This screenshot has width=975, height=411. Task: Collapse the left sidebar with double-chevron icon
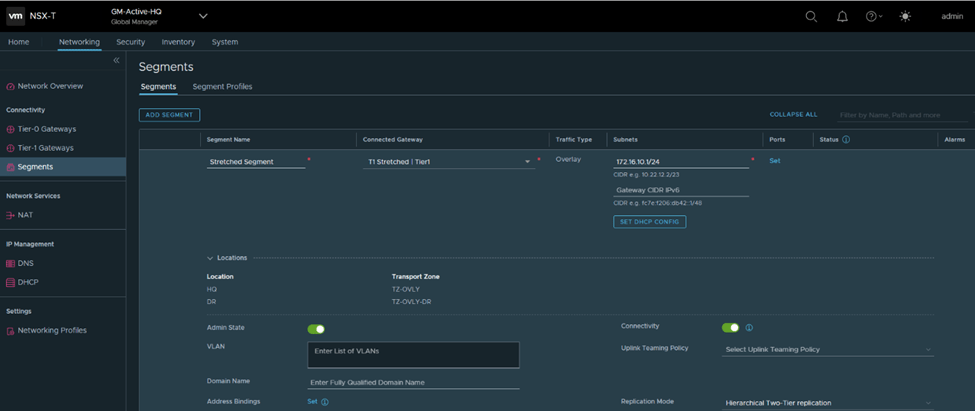[116, 61]
